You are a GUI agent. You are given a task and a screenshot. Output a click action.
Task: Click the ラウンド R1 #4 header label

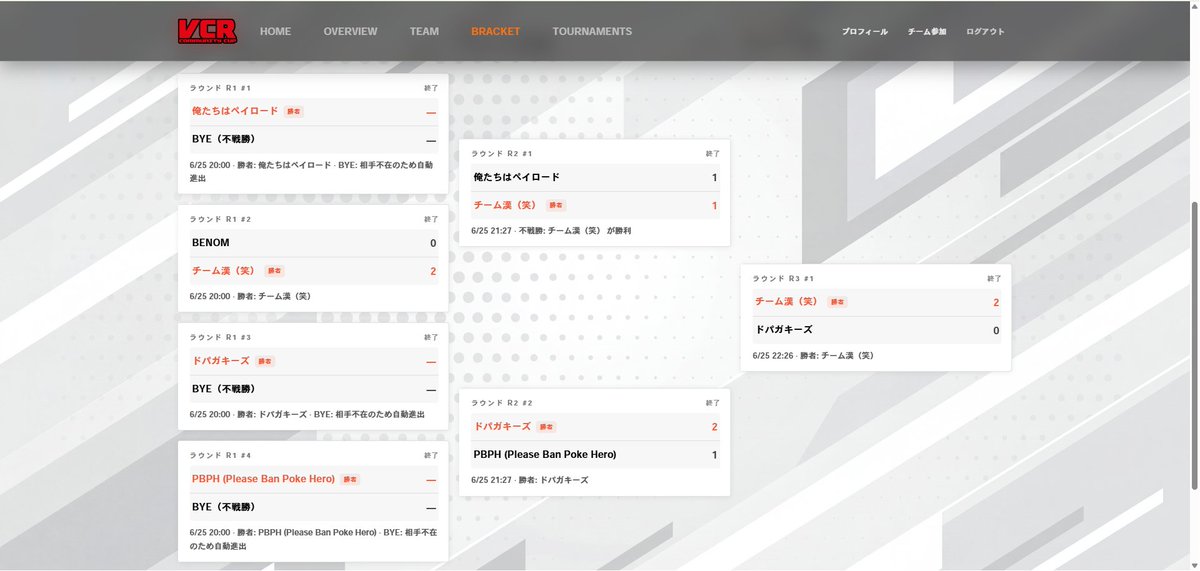click(x=220, y=455)
